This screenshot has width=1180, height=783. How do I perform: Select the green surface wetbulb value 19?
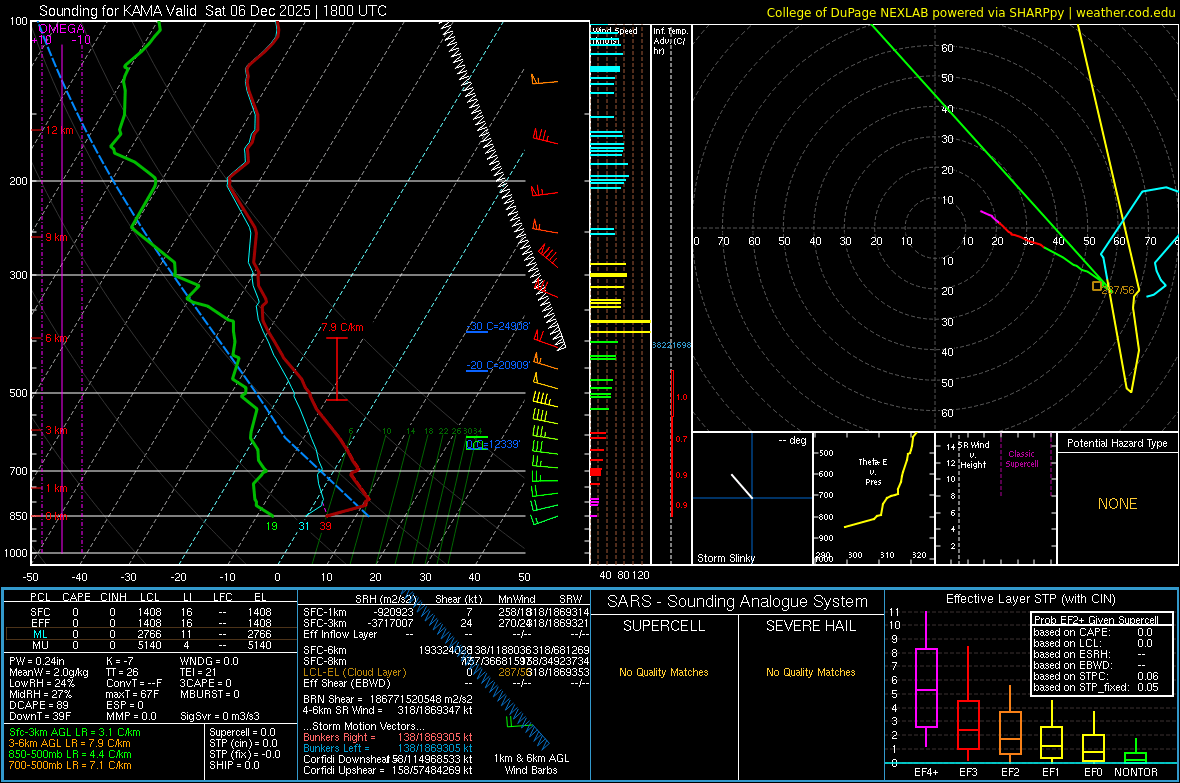pyautogui.click(x=272, y=526)
